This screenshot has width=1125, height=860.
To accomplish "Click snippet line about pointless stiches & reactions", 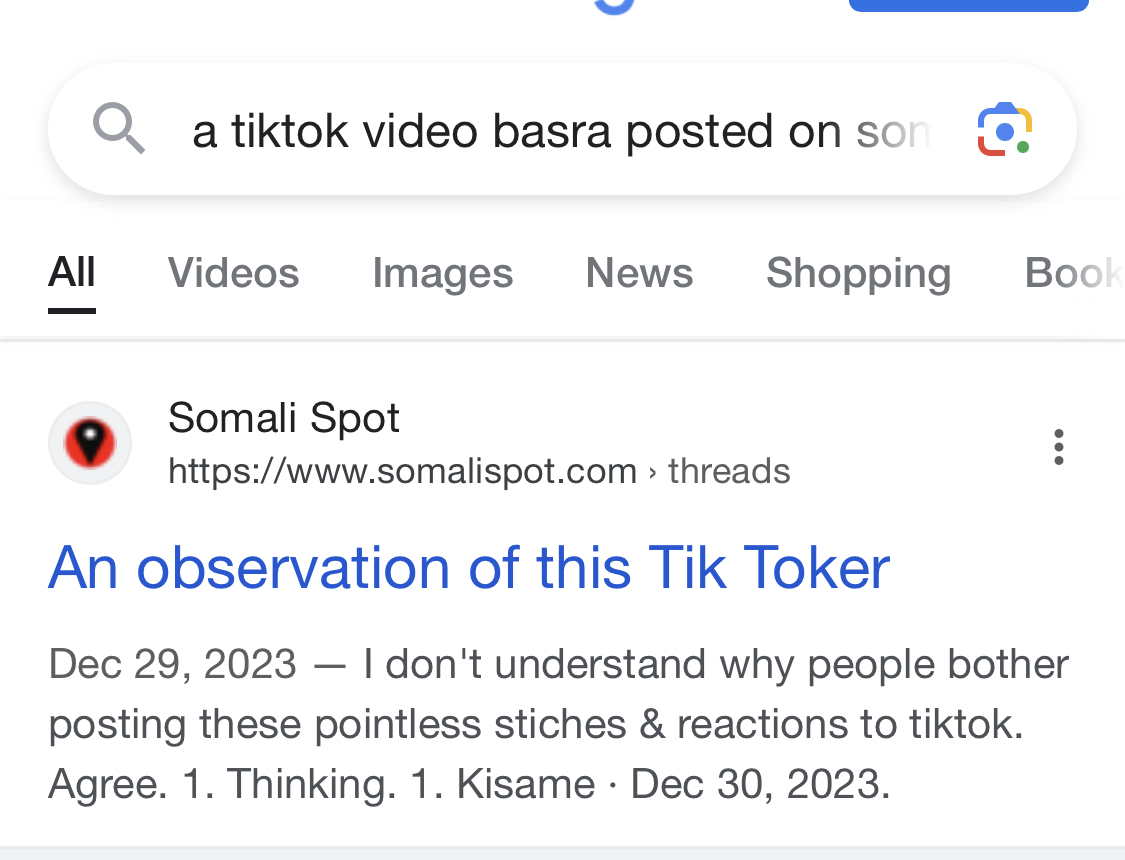I will click(x=536, y=724).
